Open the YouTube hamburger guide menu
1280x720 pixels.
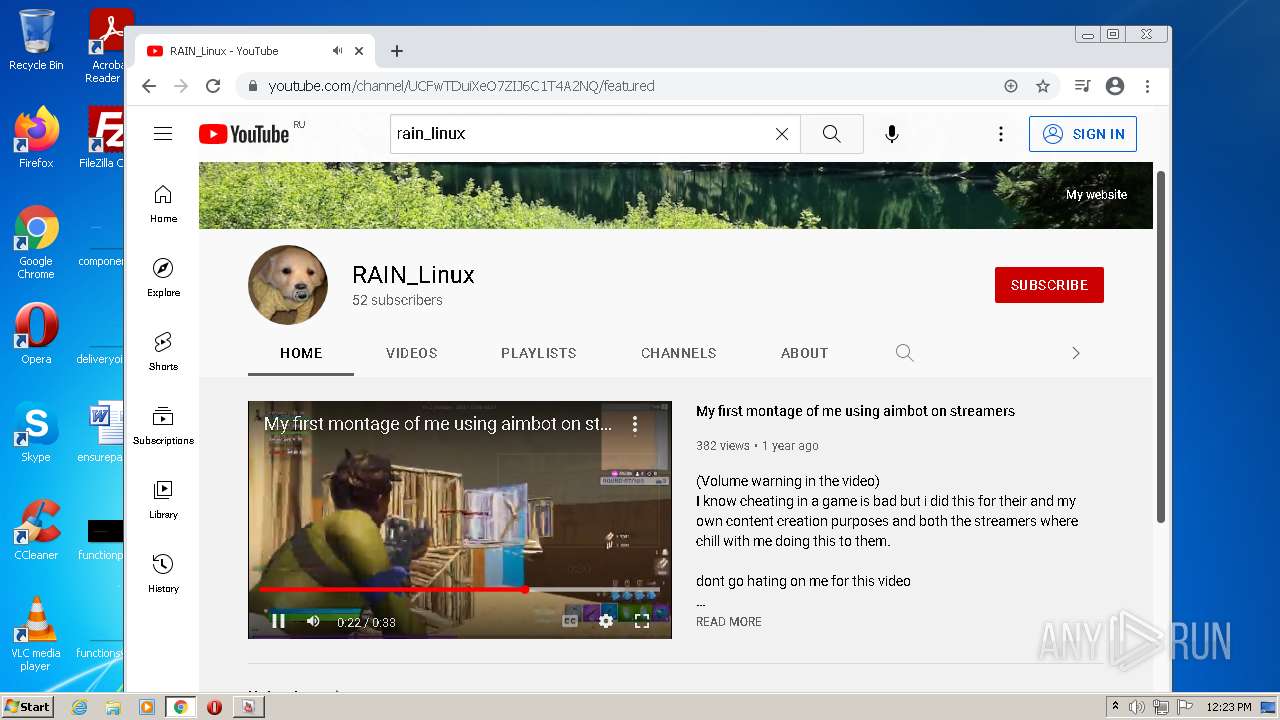[x=163, y=134]
